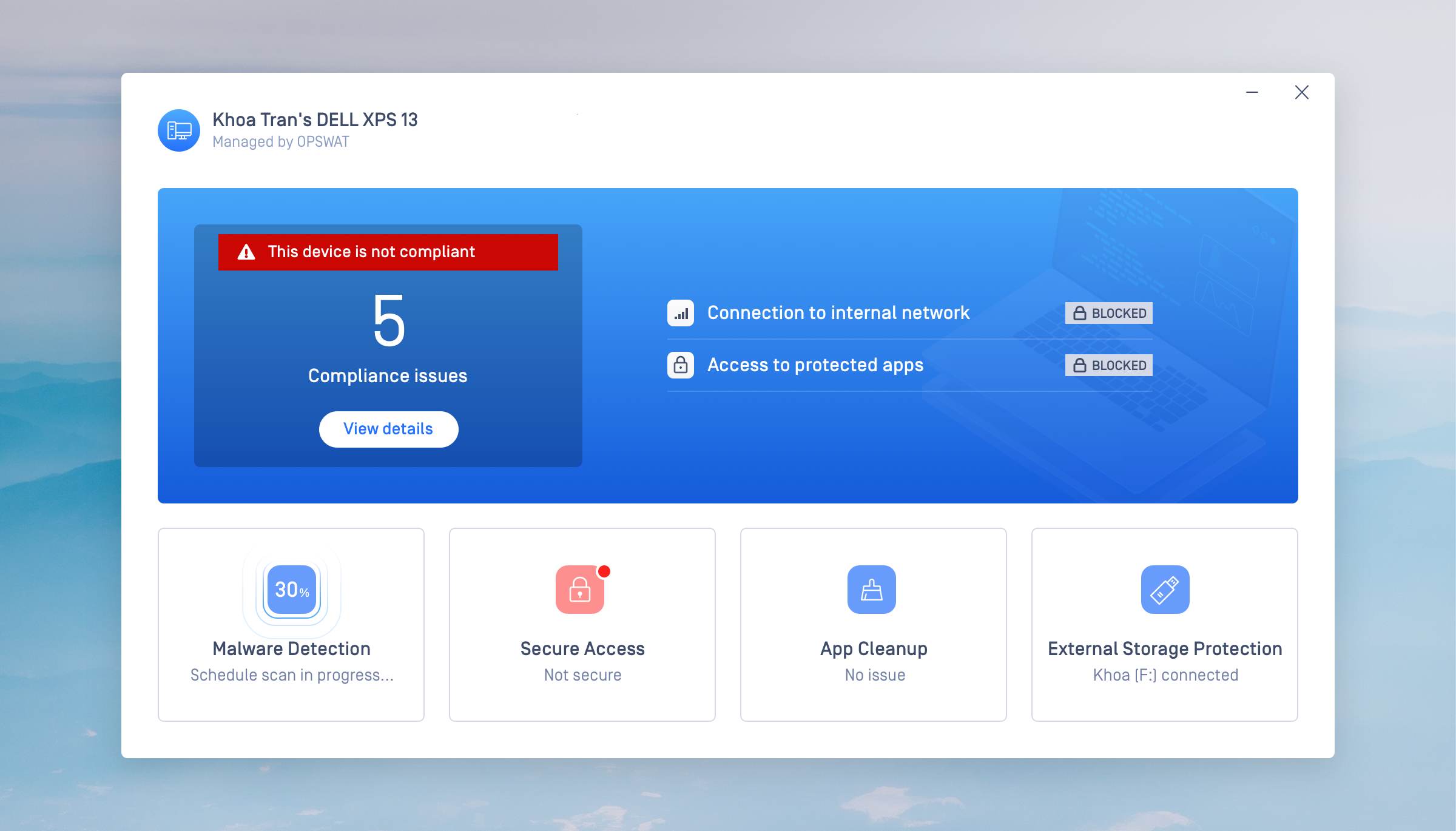Click the App Cleanup broom icon

coord(871,590)
